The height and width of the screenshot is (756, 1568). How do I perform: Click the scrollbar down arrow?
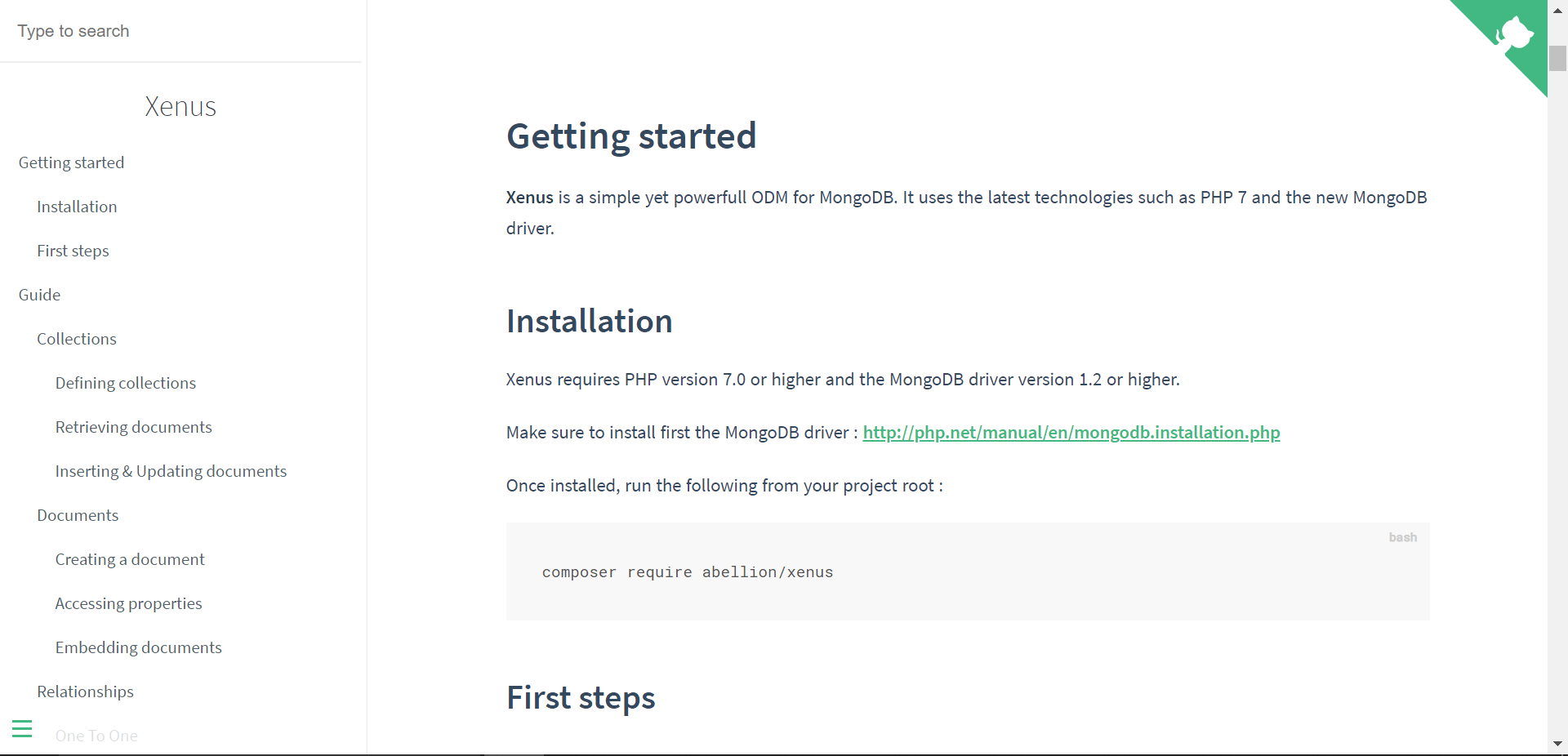[1557, 744]
